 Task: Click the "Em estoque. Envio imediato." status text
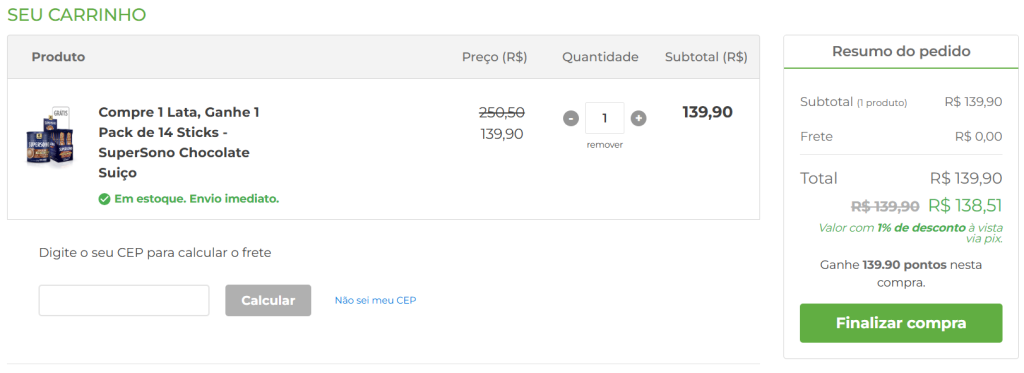[x=197, y=199]
